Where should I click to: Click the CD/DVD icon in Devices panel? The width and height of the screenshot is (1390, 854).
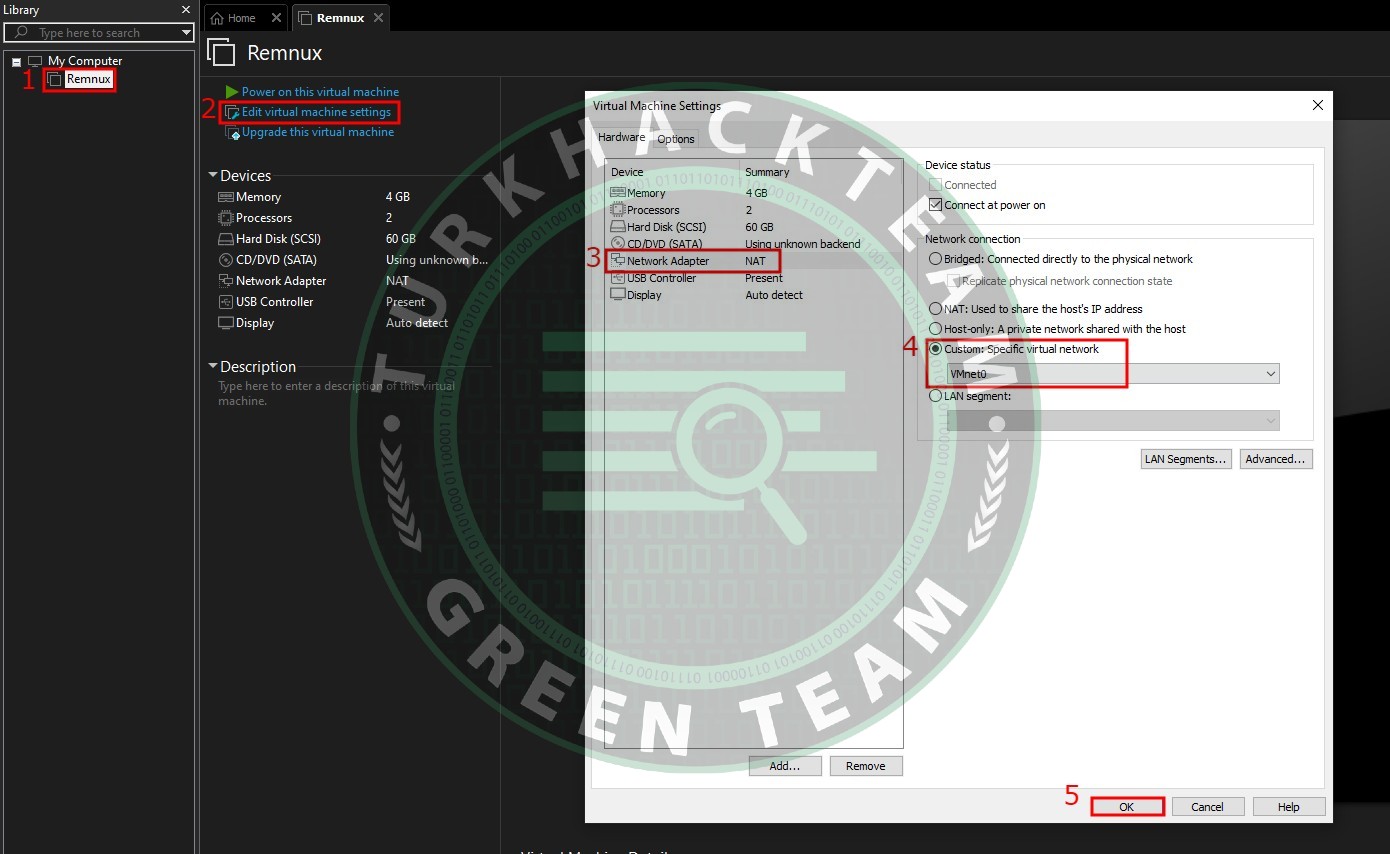(x=226, y=260)
